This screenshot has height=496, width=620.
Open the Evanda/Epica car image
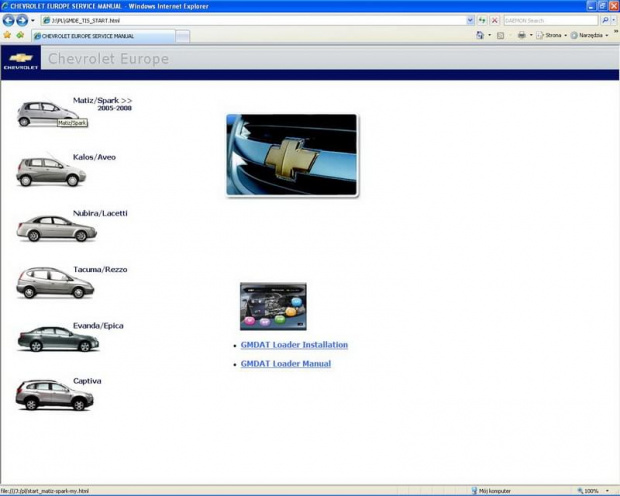point(58,339)
